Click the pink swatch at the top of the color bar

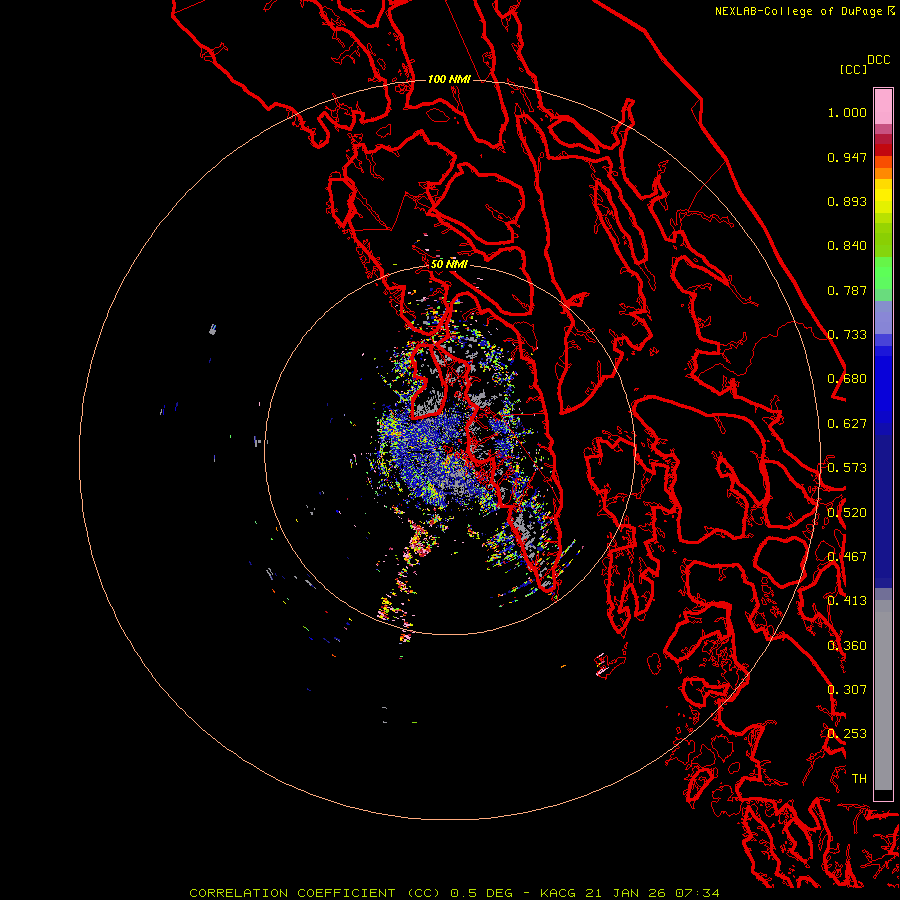883,106
